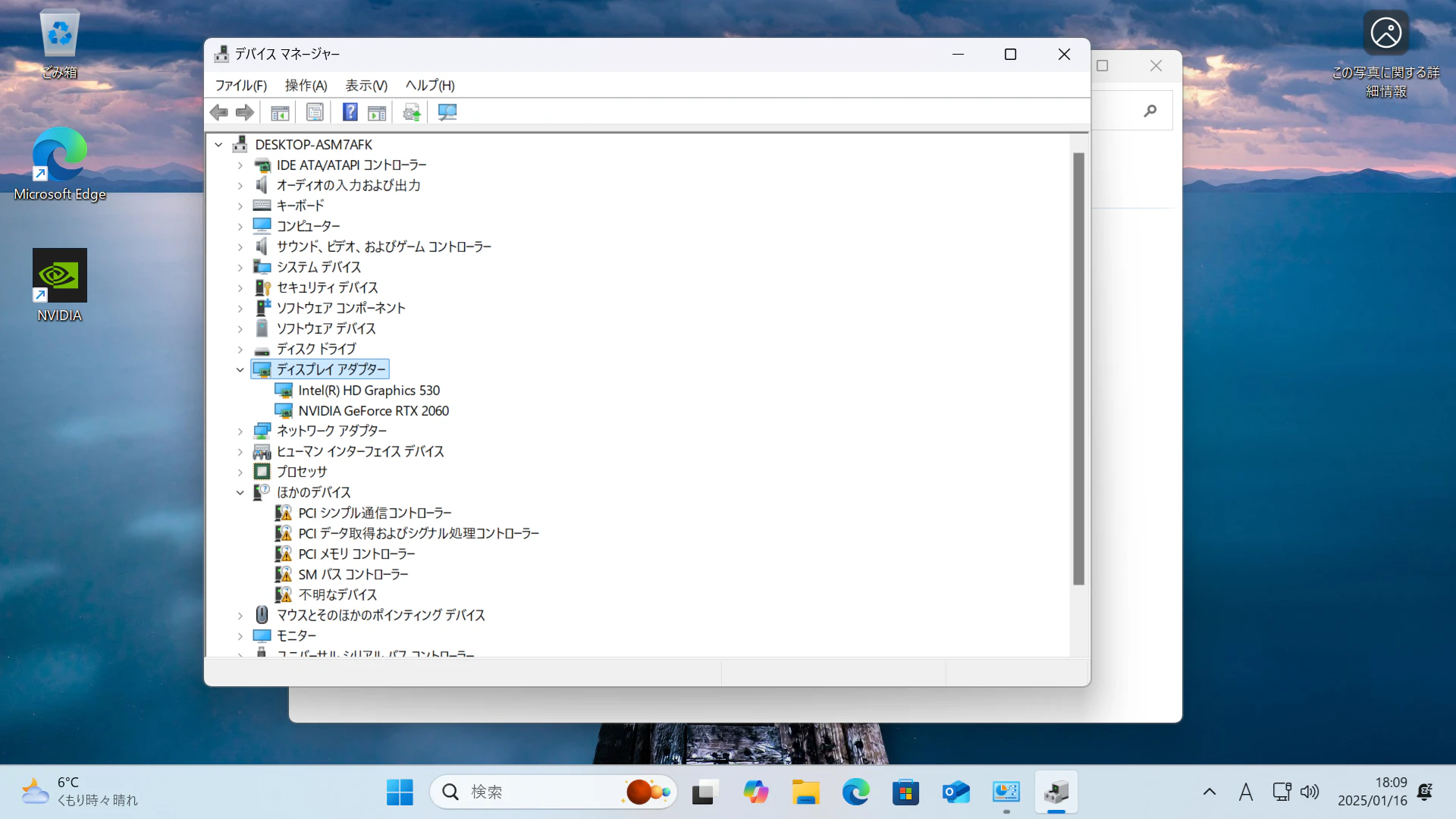The image size is (1456, 819).
Task: Expand オーディオの入力および出力 node
Action: 240,186
